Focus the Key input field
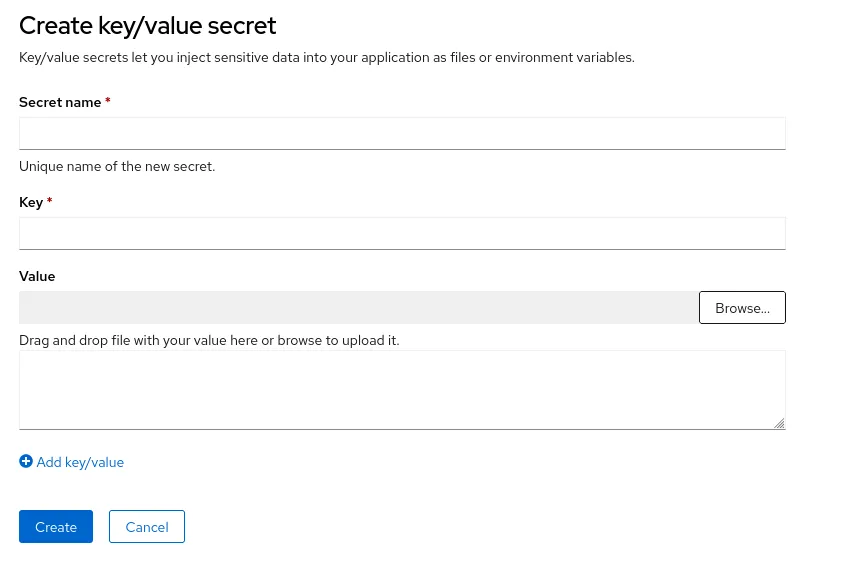The image size is (844, 574). pyautogui.click(x=402, y=234)
